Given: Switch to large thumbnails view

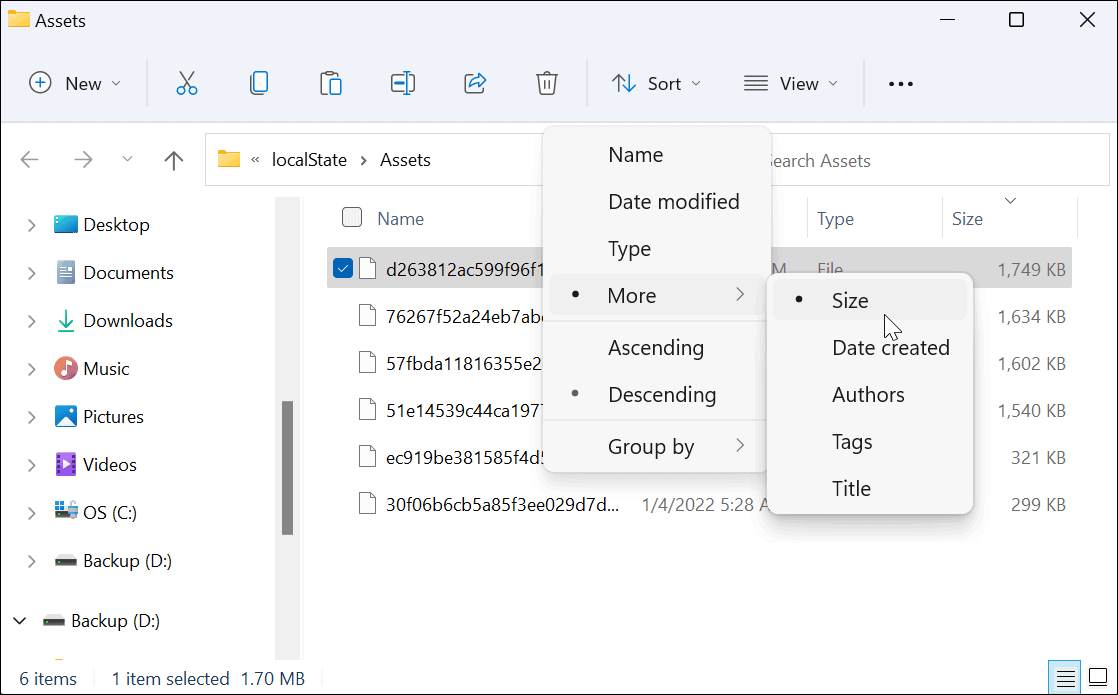Looking at the screenshot, I should (1099, 677).
